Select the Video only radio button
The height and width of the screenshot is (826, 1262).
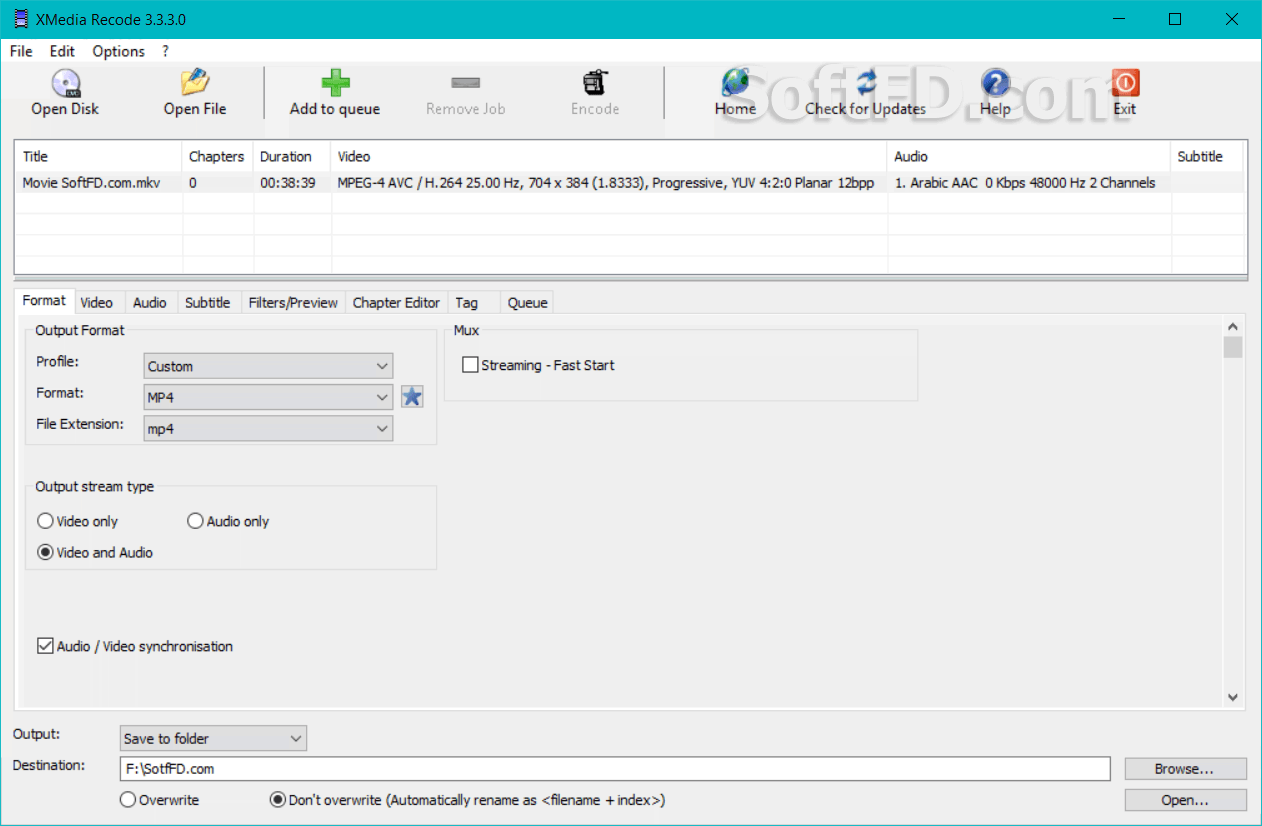[x=45, y=521]
